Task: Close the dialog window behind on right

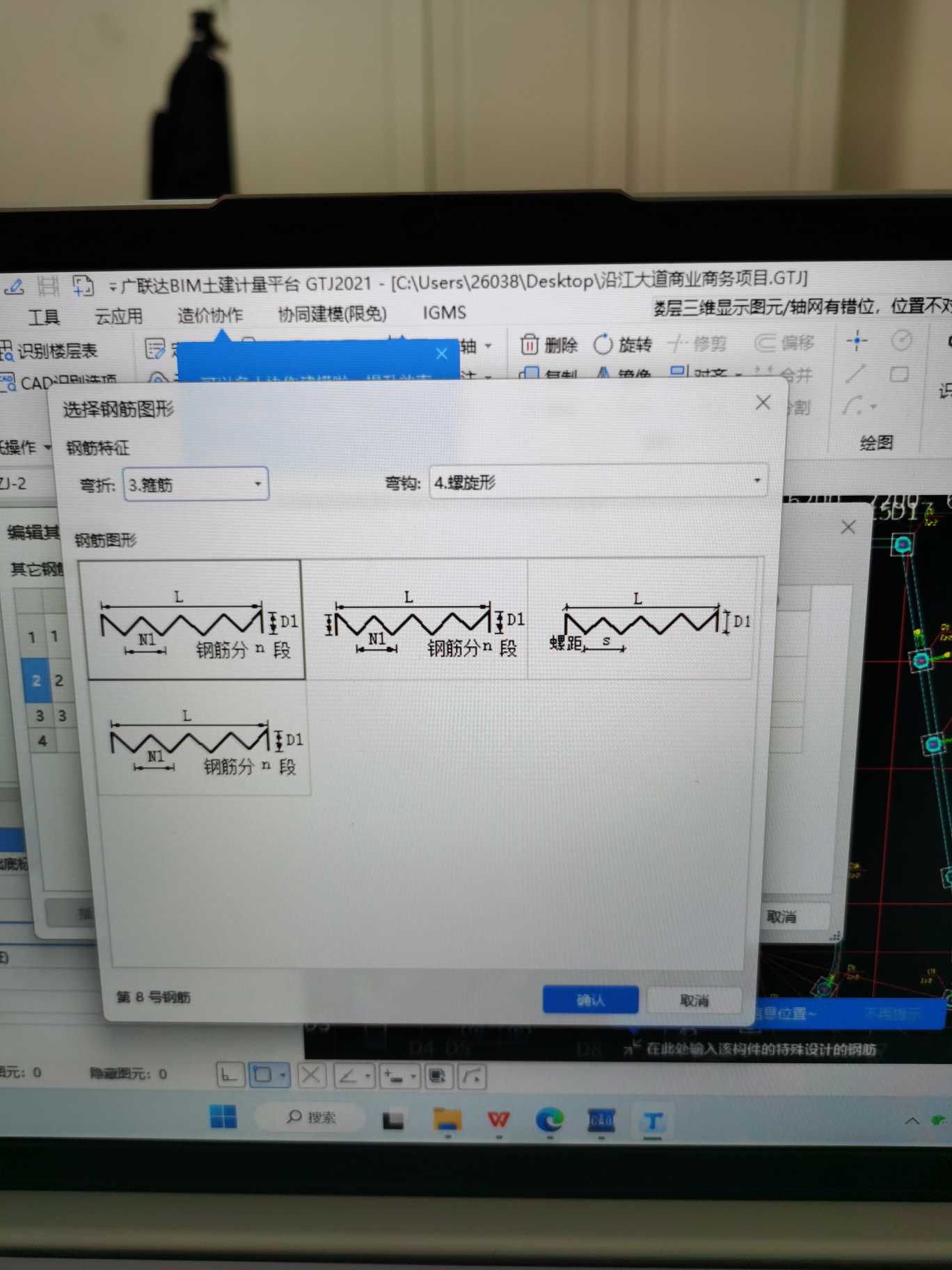Action: 848,527
